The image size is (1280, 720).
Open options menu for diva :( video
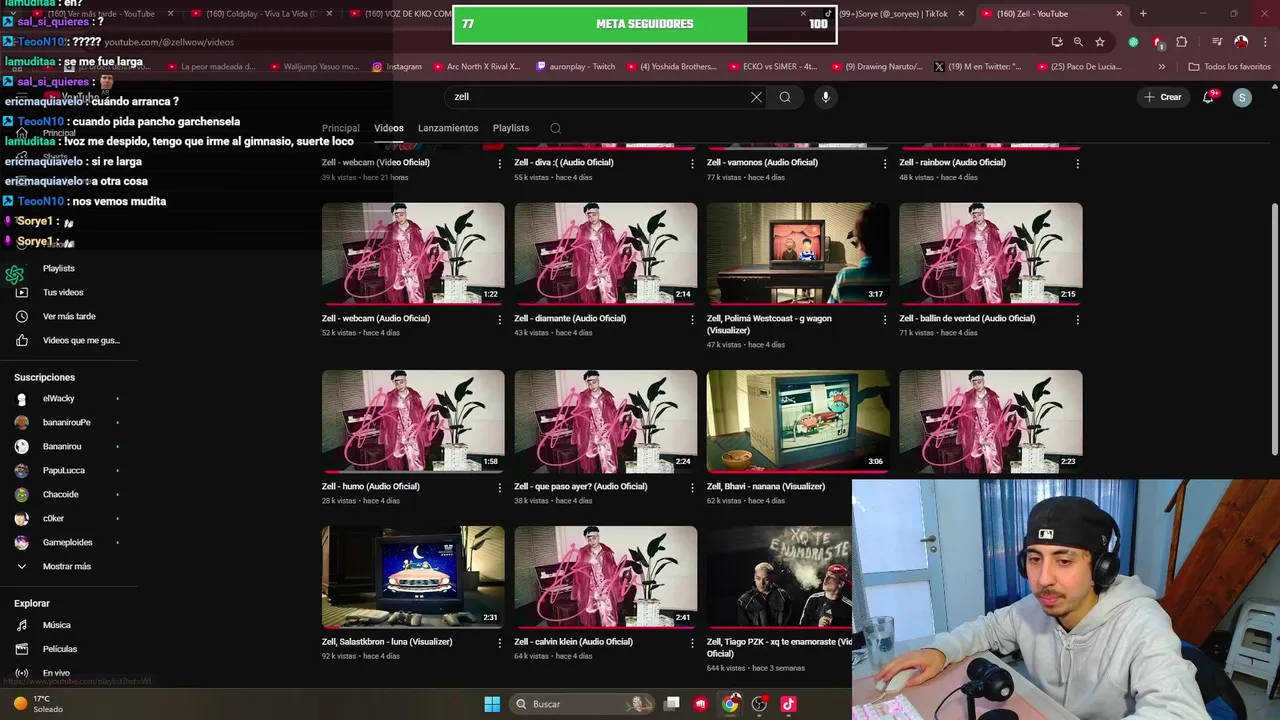(x=692, y=164)
